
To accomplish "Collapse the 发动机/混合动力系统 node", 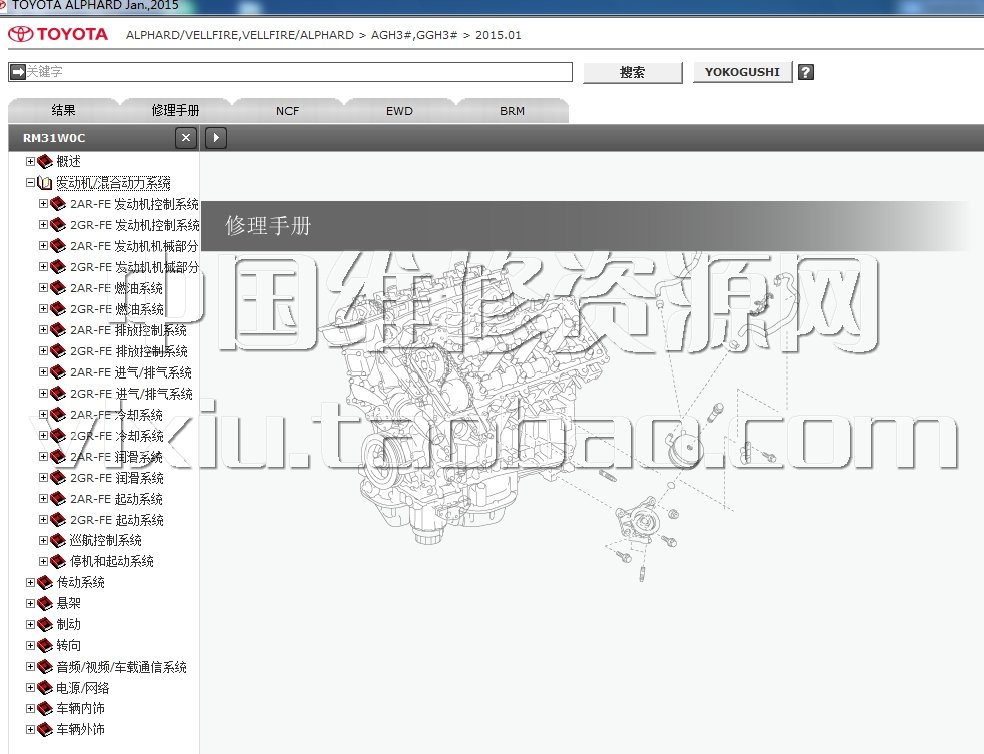I will click(x=30, y=183).
